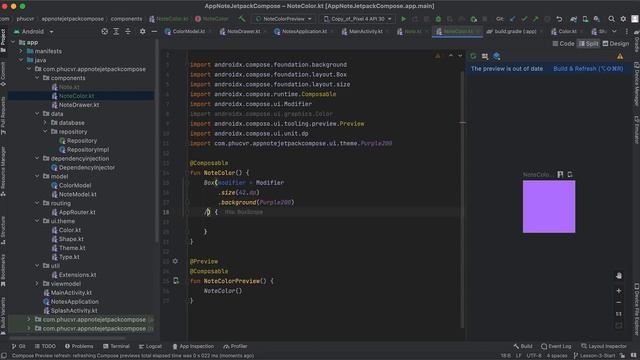
Task: Collapse all in Project panel toolbar
Action: [x=128, y=31]
